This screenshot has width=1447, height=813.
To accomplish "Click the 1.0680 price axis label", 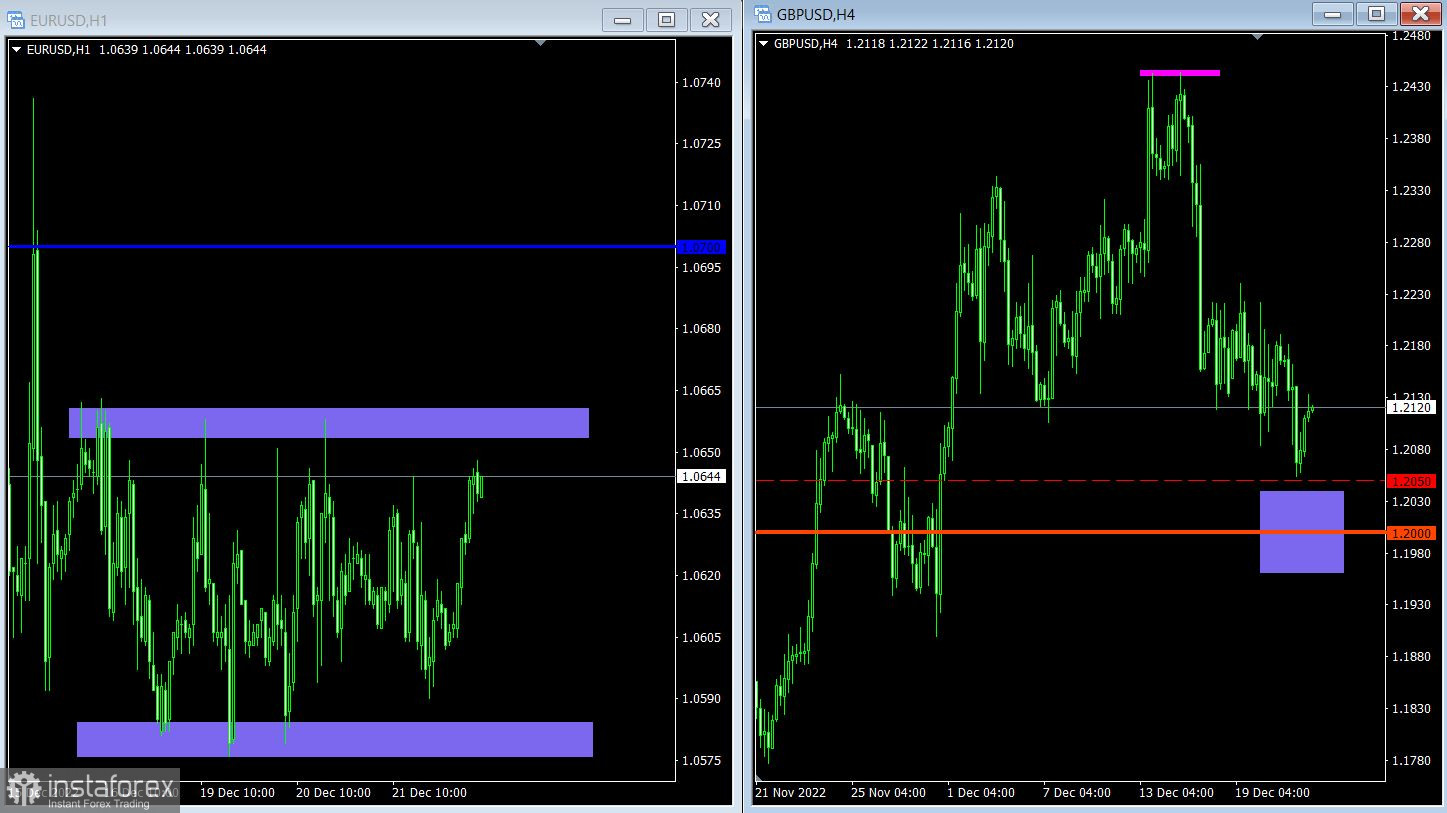I will (701, 329).
